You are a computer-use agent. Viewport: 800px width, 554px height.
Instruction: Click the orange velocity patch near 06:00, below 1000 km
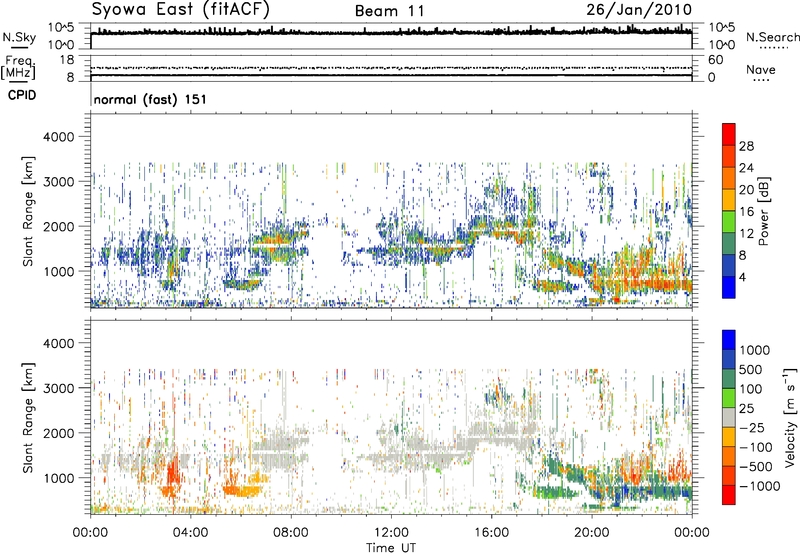coord(242,491)
